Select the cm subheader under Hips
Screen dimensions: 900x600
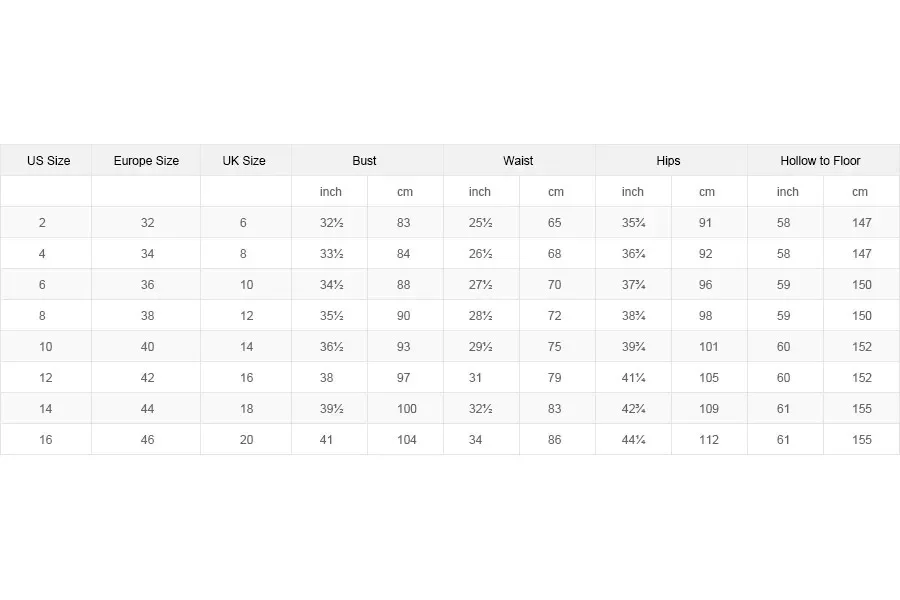tap(707, 192)
